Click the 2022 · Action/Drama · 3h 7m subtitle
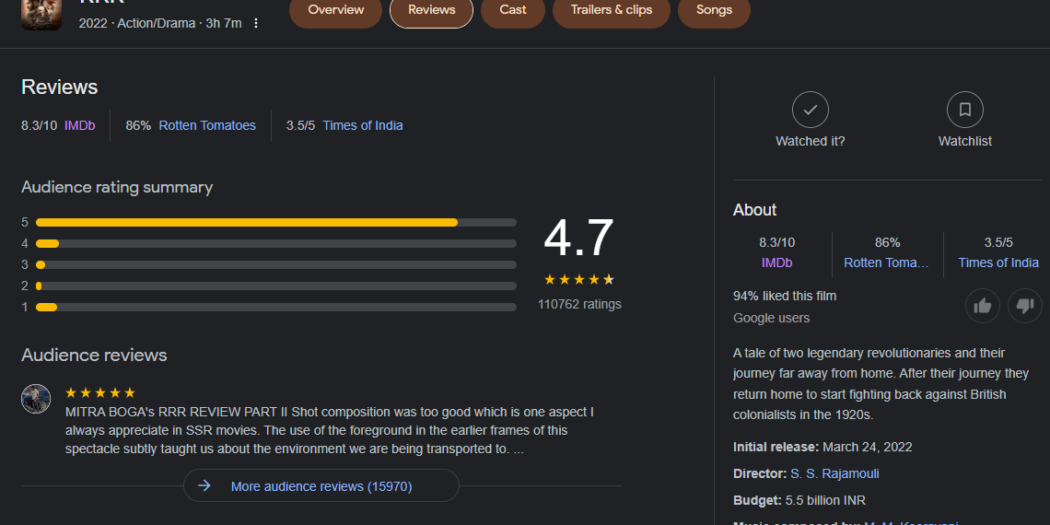 coord(160,23)
